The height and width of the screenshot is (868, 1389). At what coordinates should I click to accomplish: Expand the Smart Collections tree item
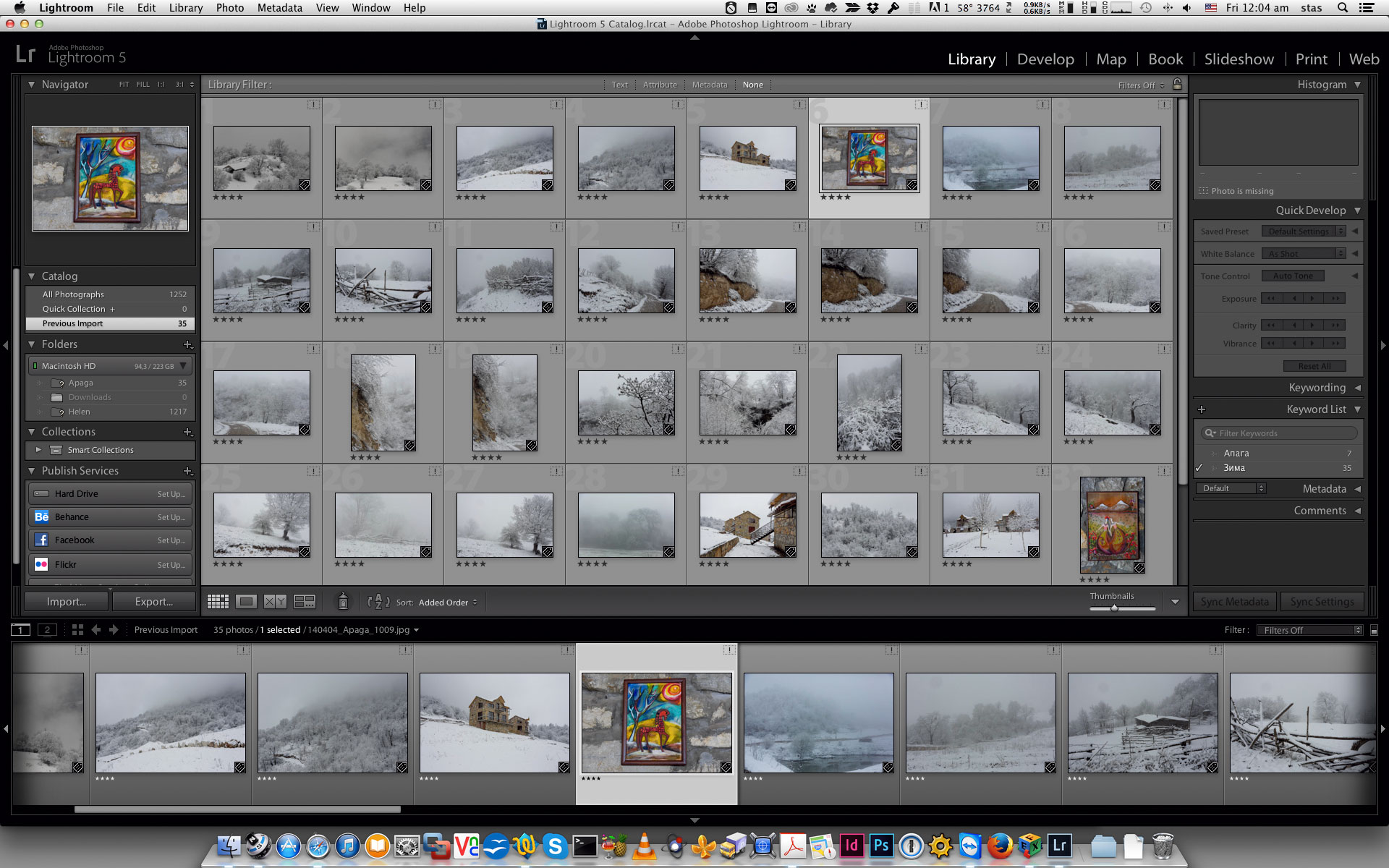point(38,450)
